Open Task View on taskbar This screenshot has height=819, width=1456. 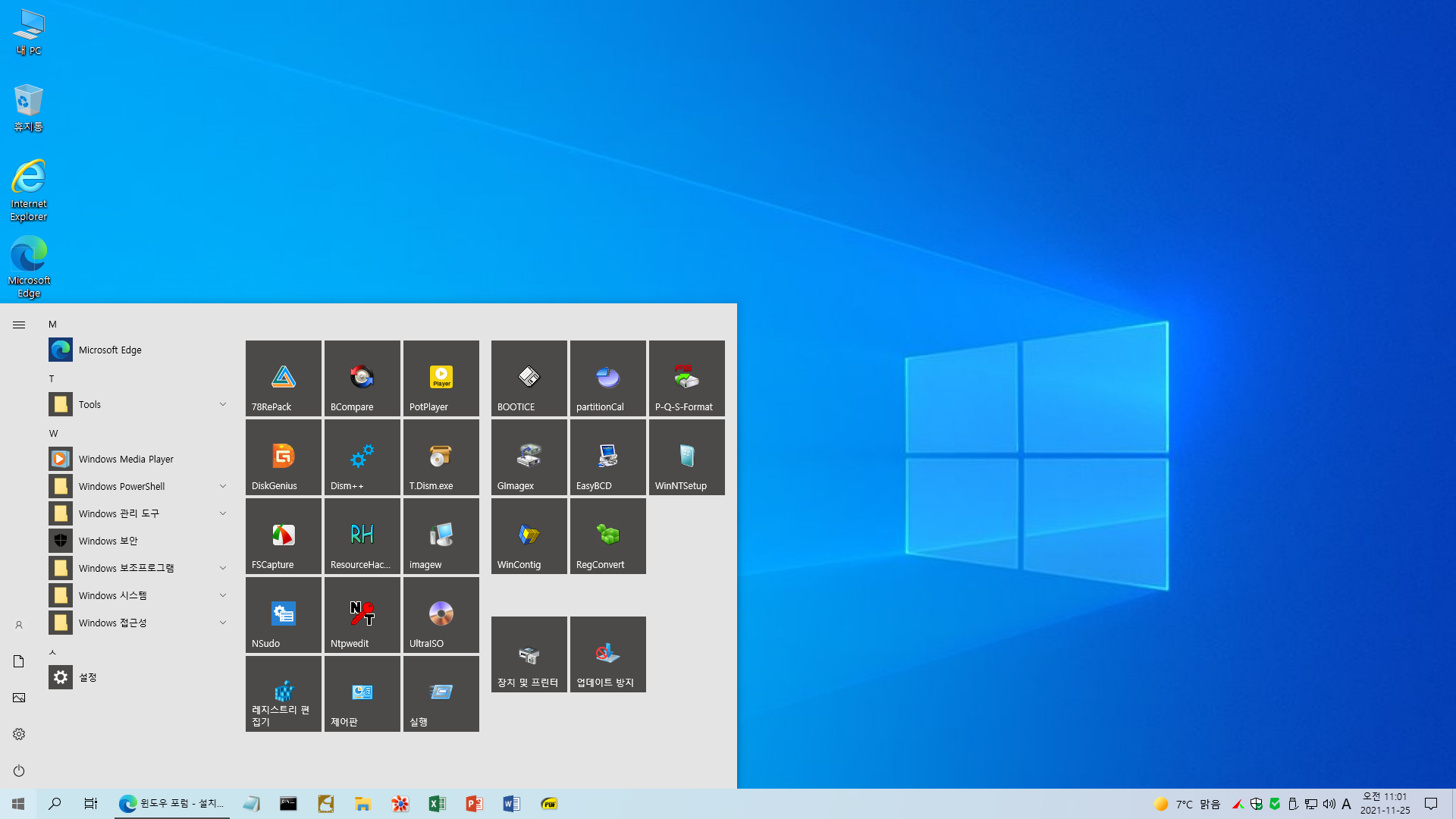(91, 804)
